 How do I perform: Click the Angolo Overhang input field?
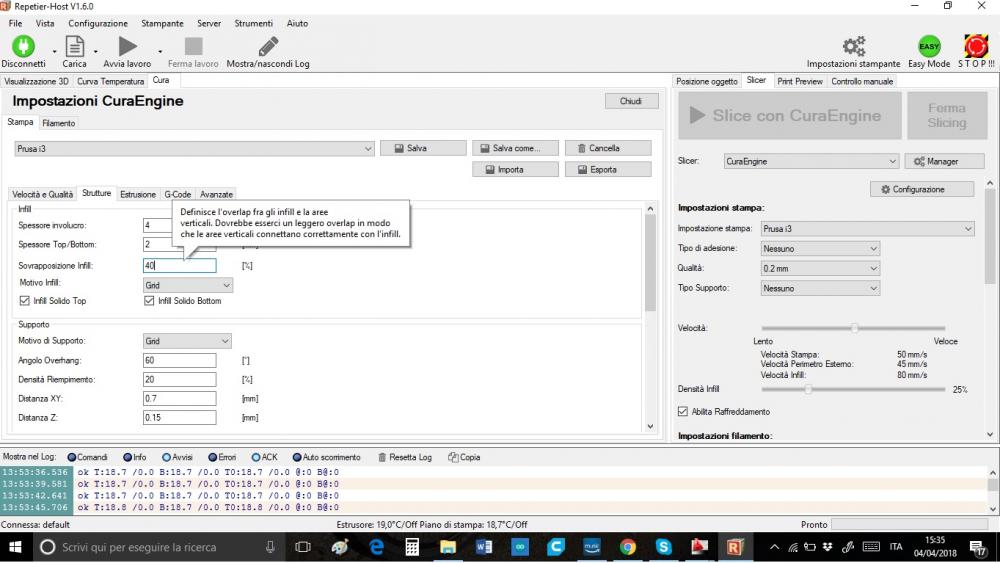180,360
